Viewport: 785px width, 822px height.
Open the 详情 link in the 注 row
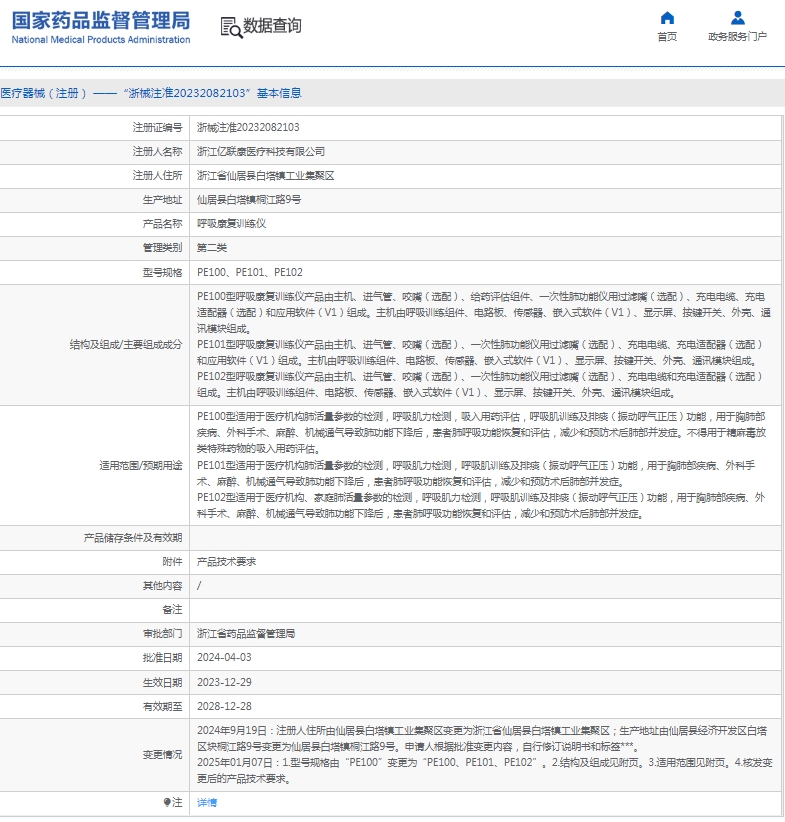pyautogui.click(x=207, y=803)
